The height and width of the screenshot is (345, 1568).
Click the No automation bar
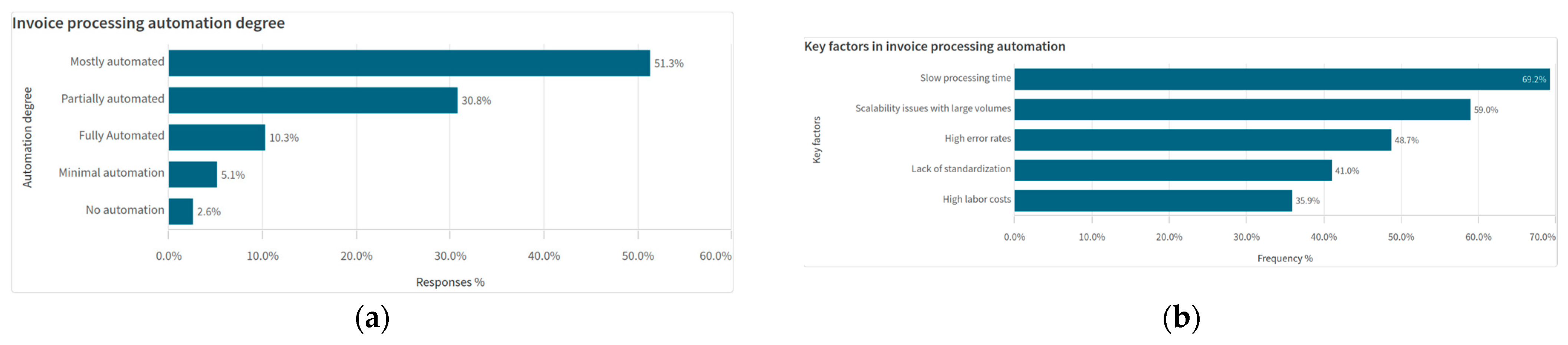point(181,212)
